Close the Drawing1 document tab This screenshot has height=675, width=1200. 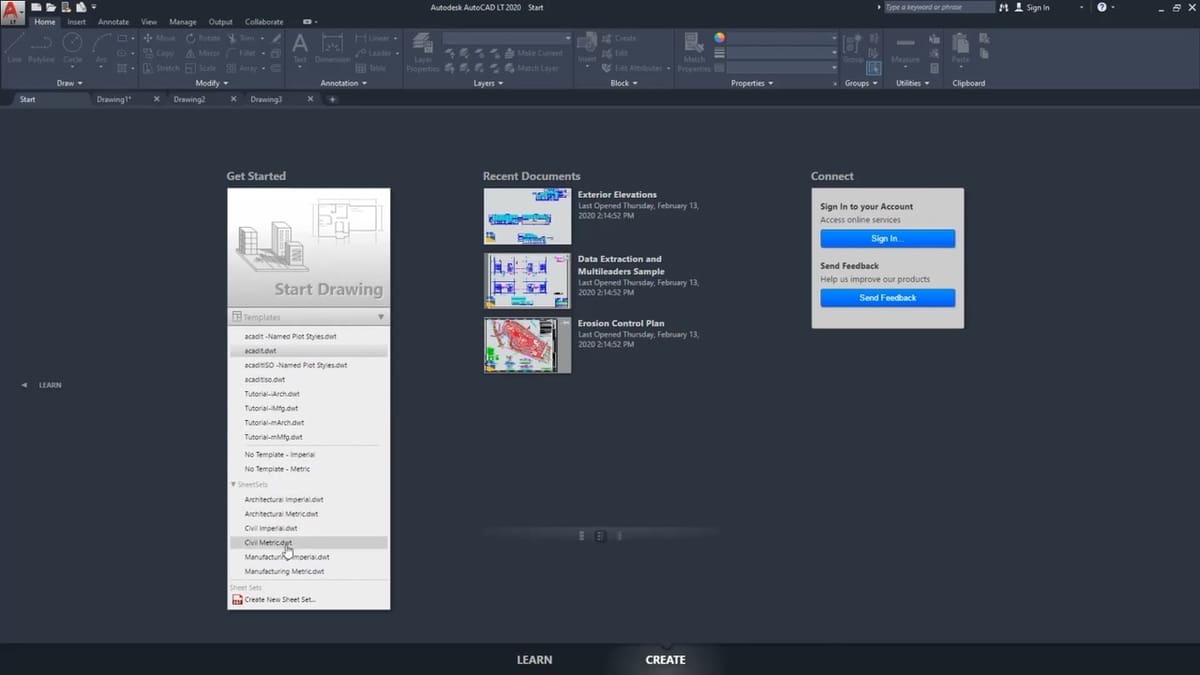tap(156, 99)
